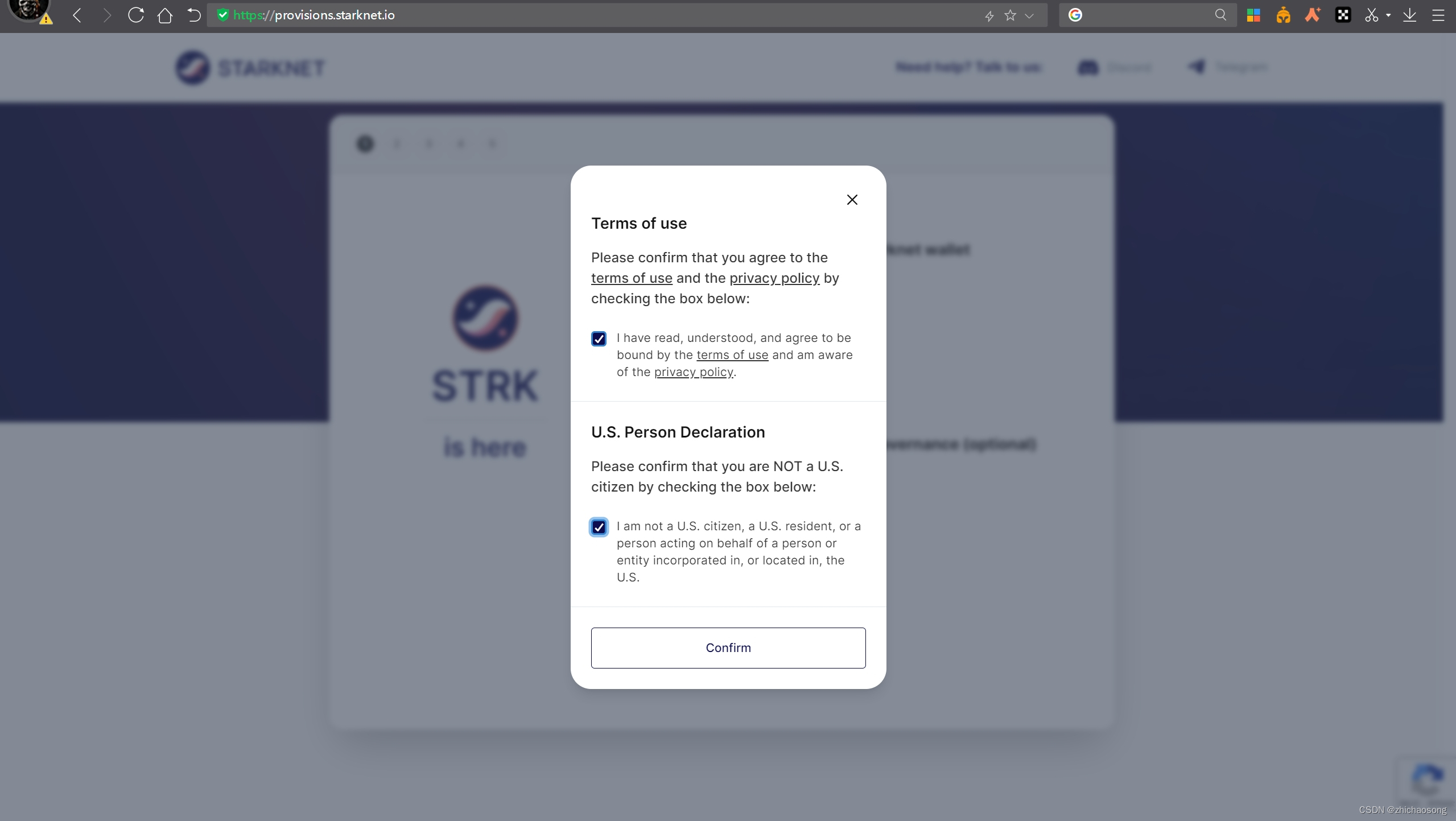Go to browser home page icon
The width and height of the screenshot is (1456, 821).
click(165, 15)
